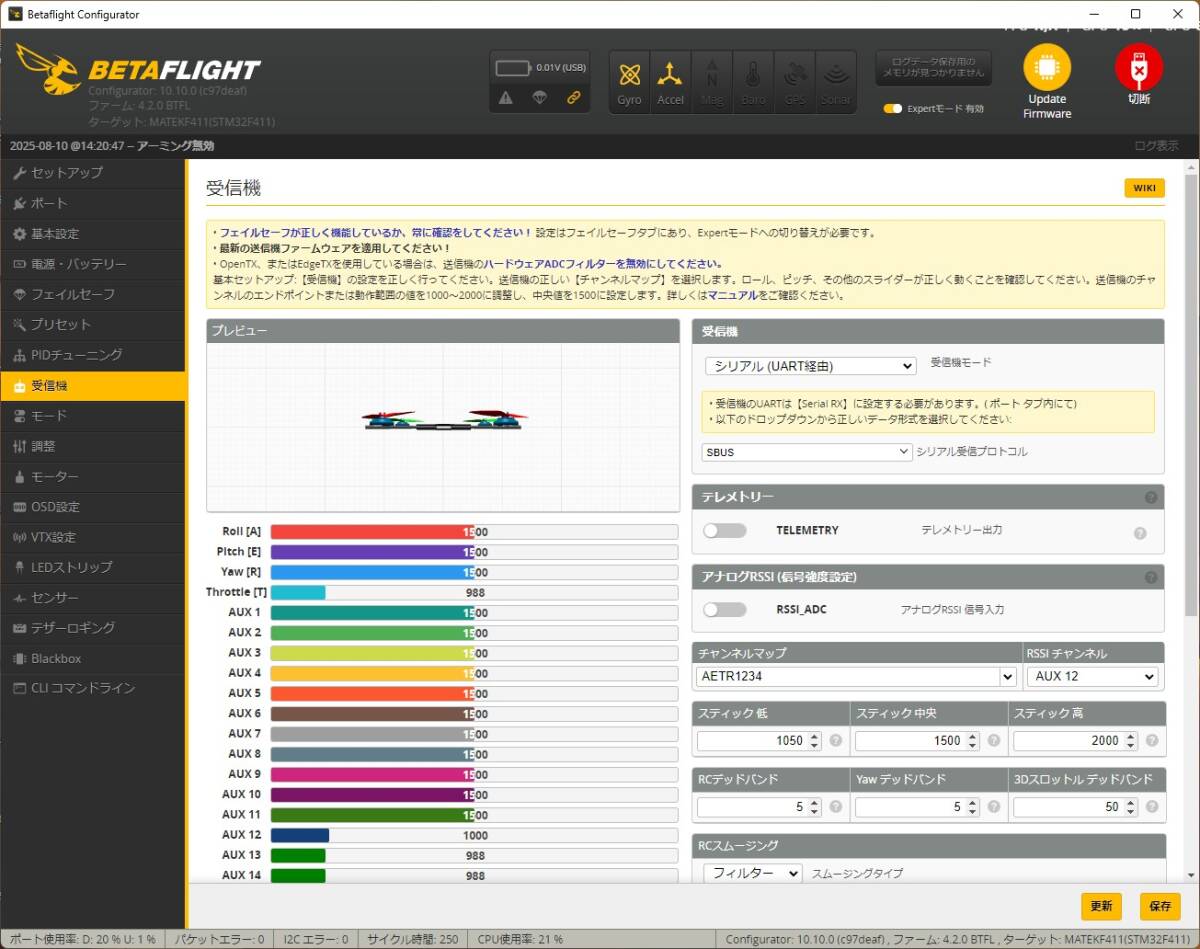
Task: Expand the チャンネルマップ preset dropdown arrow
Action: tap(1007, 677)
